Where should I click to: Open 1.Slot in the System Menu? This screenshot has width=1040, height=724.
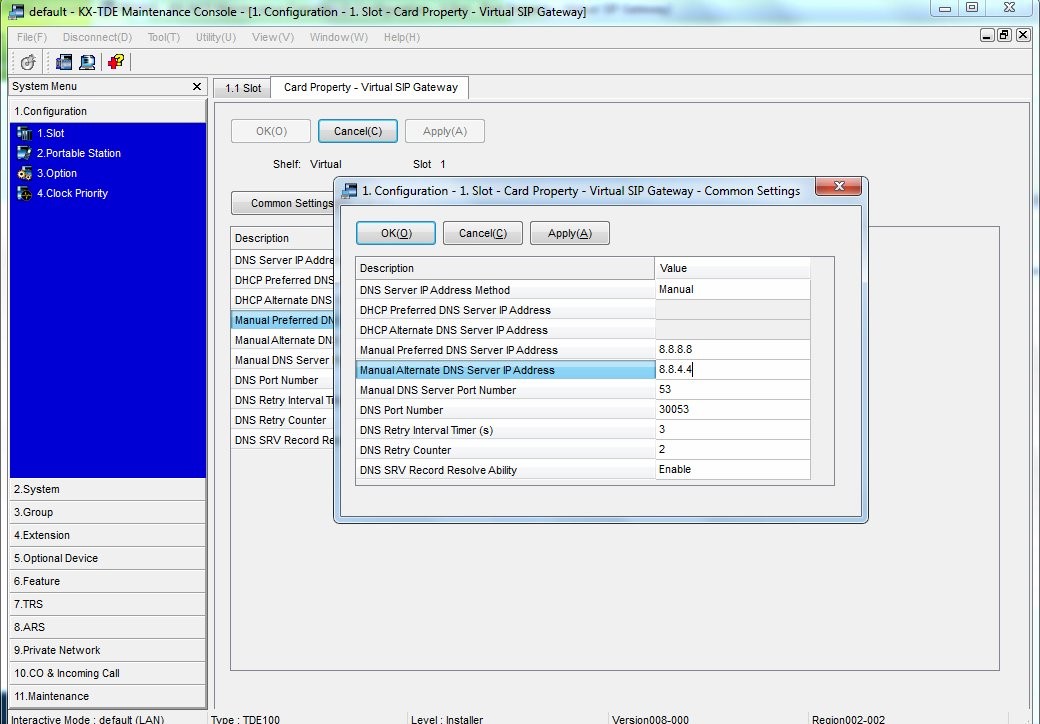(x=50, y=133)
